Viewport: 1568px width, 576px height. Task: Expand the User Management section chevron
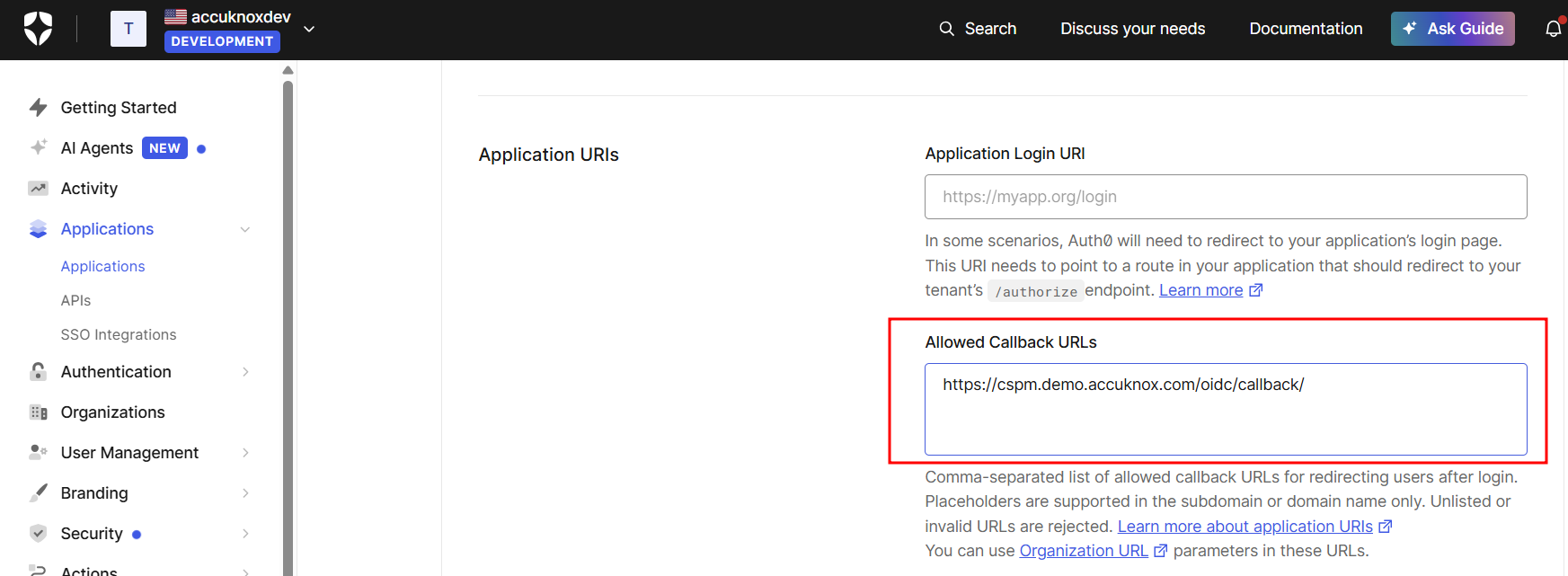point(245,453)
